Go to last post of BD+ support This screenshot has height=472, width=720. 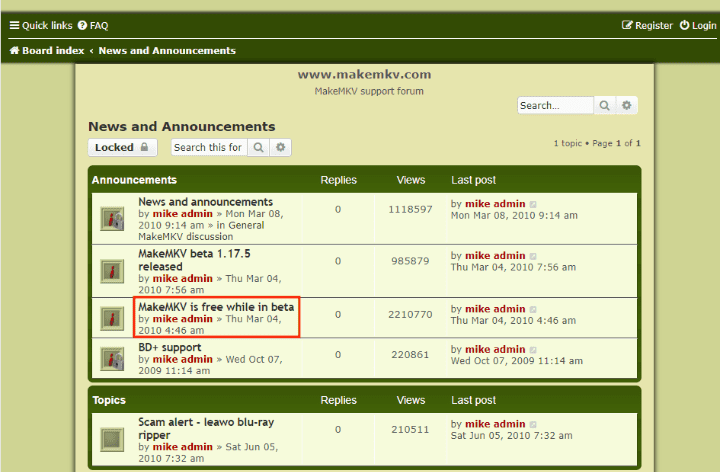[533, 348]
